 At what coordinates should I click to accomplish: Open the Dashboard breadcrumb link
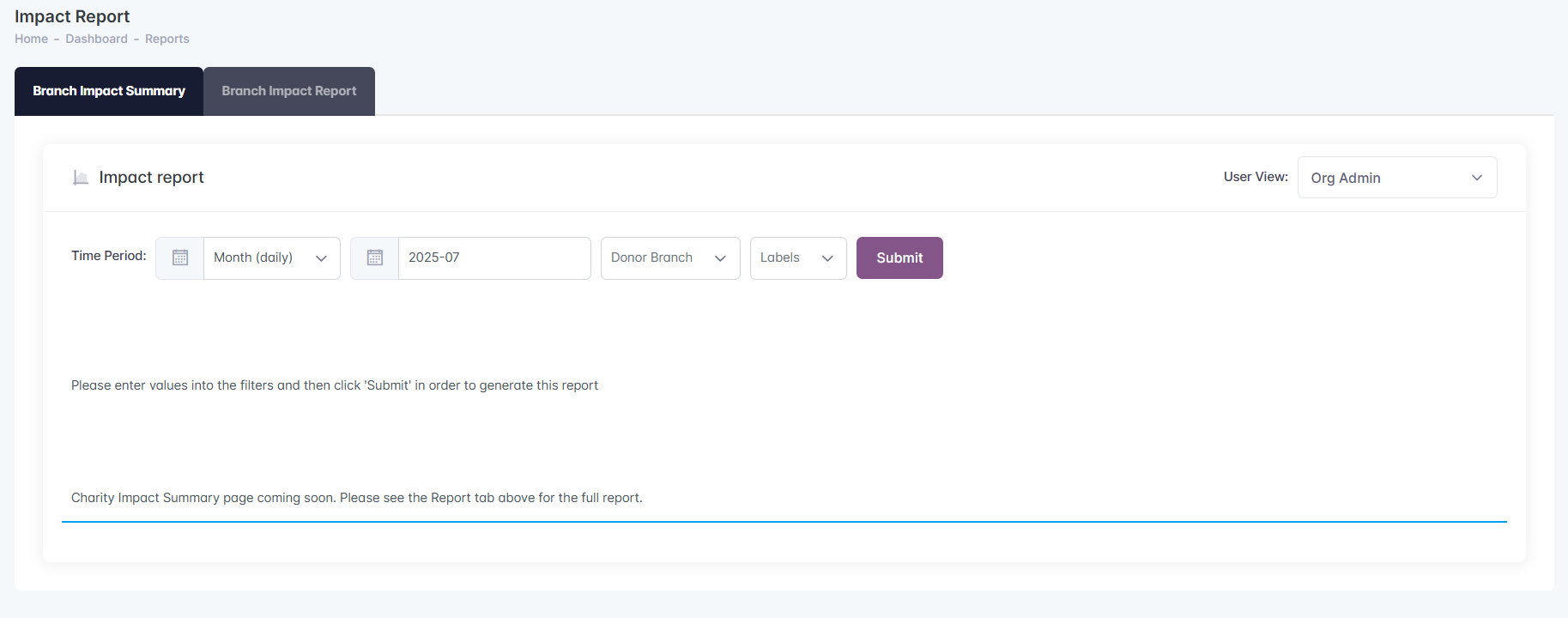click(96, 39)
